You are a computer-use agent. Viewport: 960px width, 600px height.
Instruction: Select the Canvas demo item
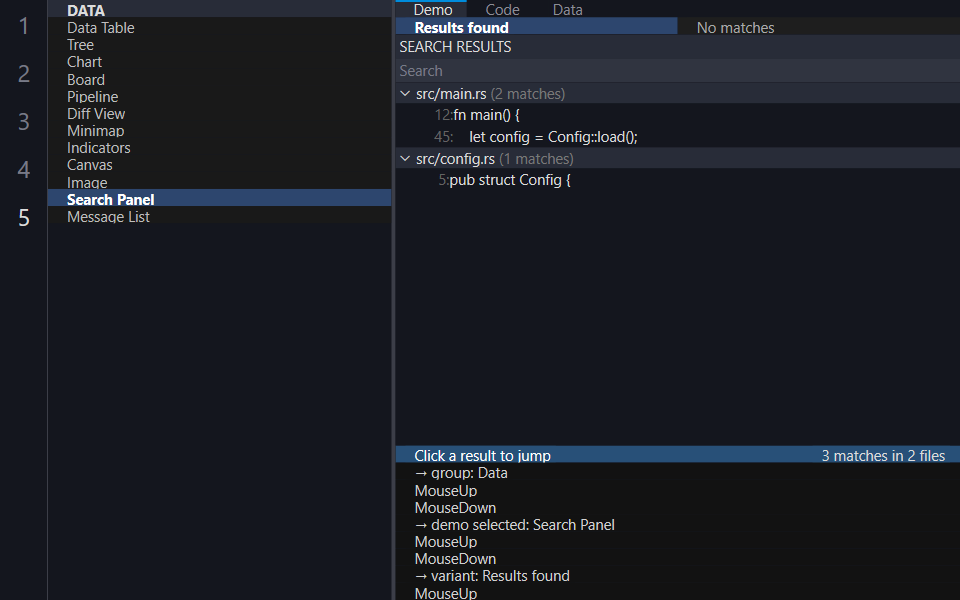219,165
